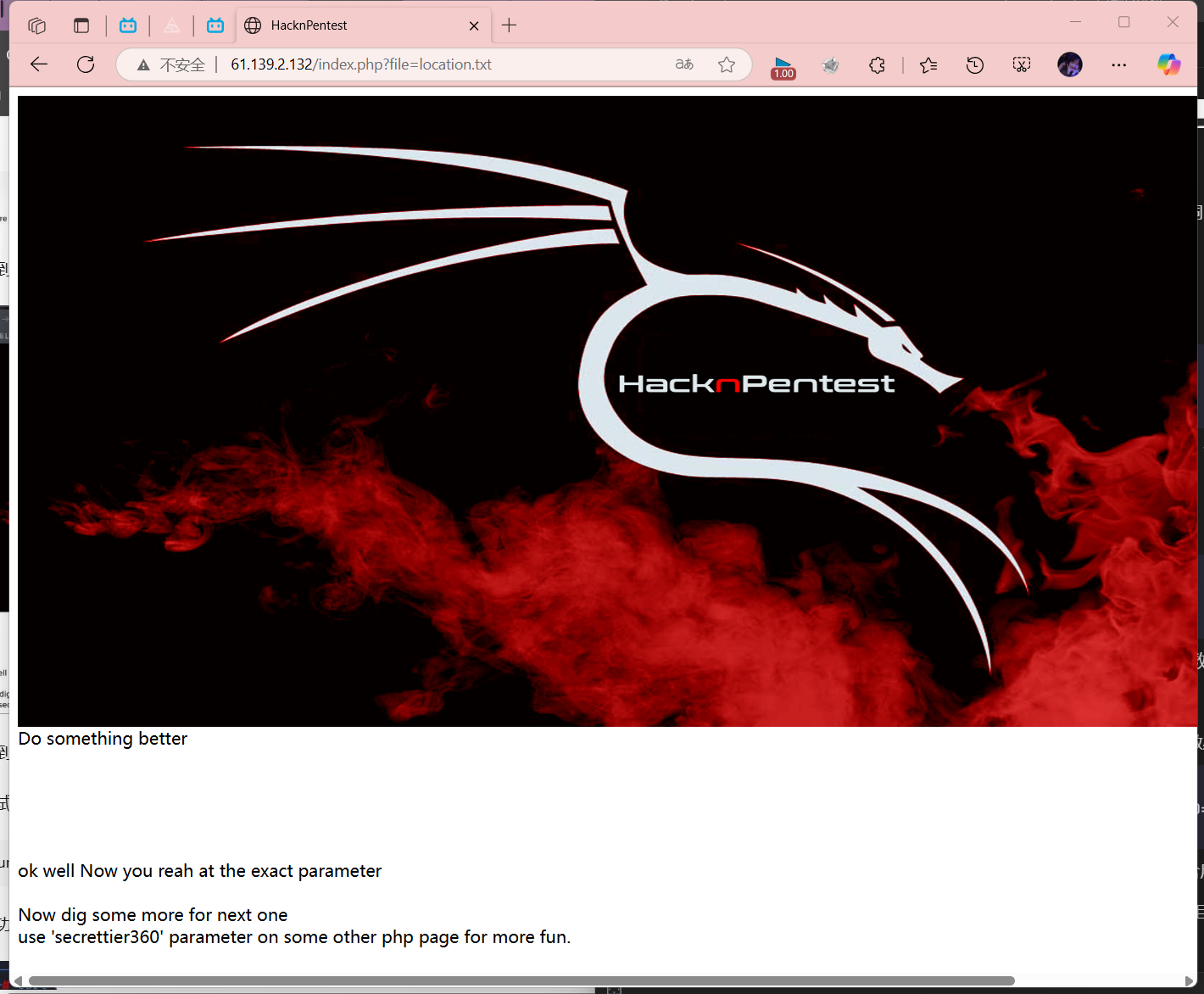Switch to the first pinned bilibili tab
The height and width of the screenshot is (994, 1204).
coord(128,25)
